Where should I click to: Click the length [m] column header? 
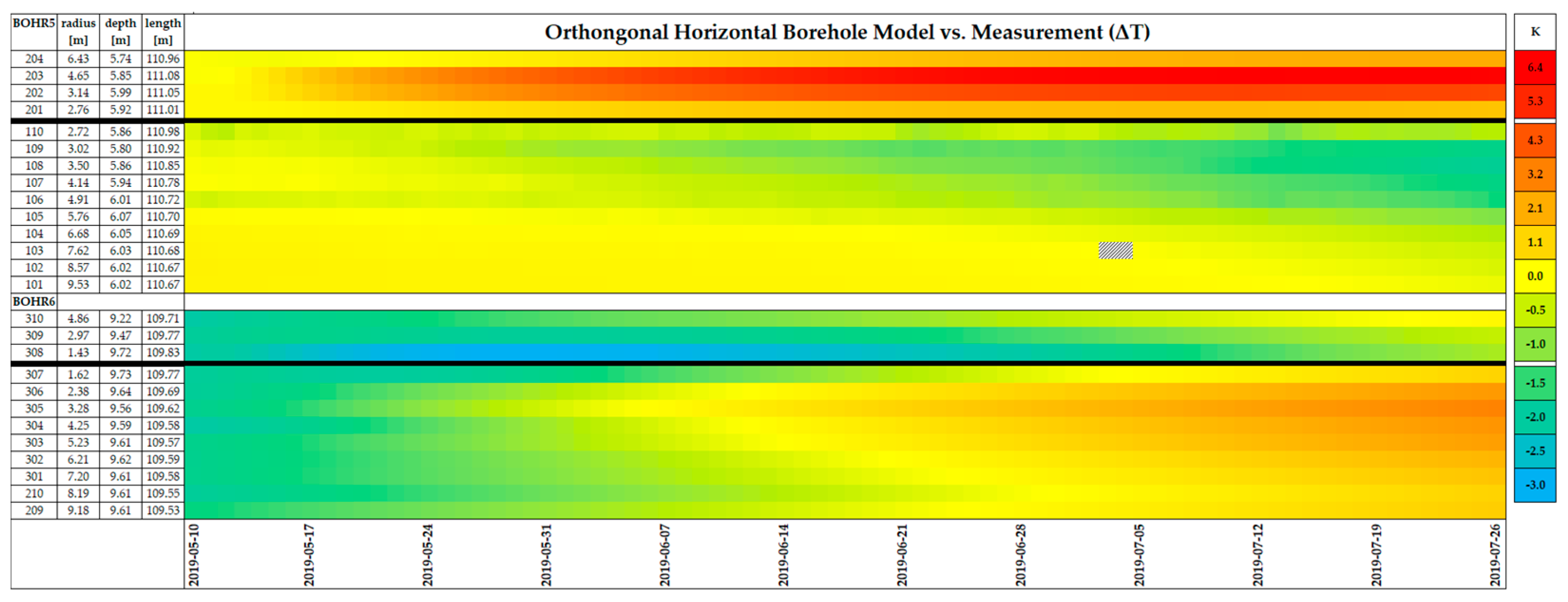pyautogui.click(x=163, y=32)
